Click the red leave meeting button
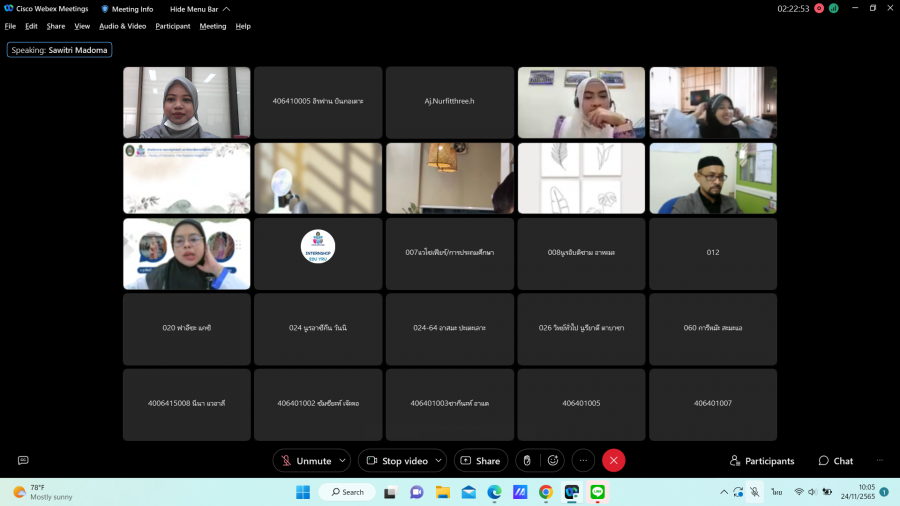This screenshot has width=900, height=506. point(614,460)
